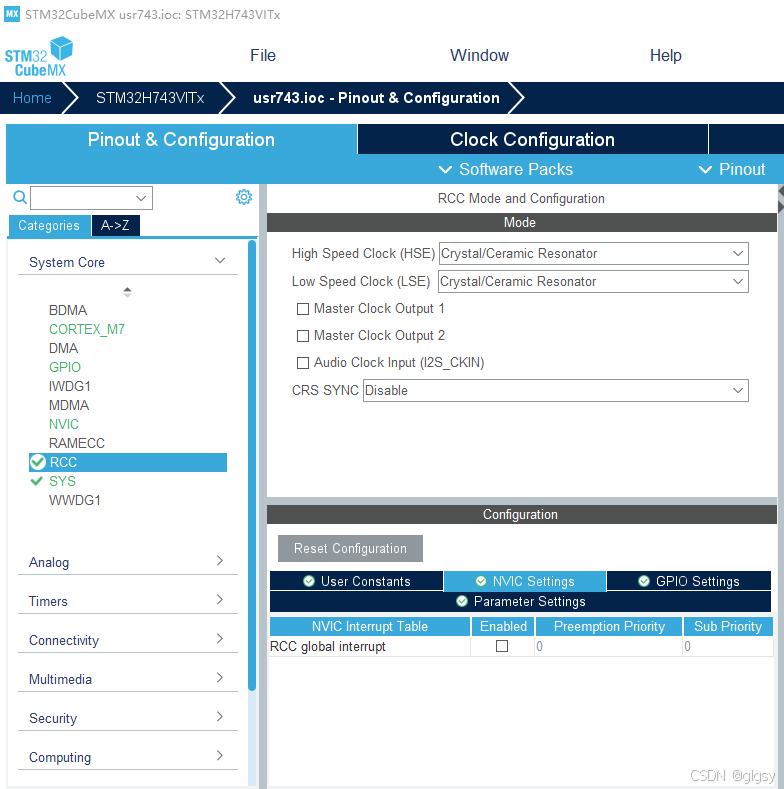Click the Preemption Priority column header
This screenshot has width=784, height=789.
(609, 626)
